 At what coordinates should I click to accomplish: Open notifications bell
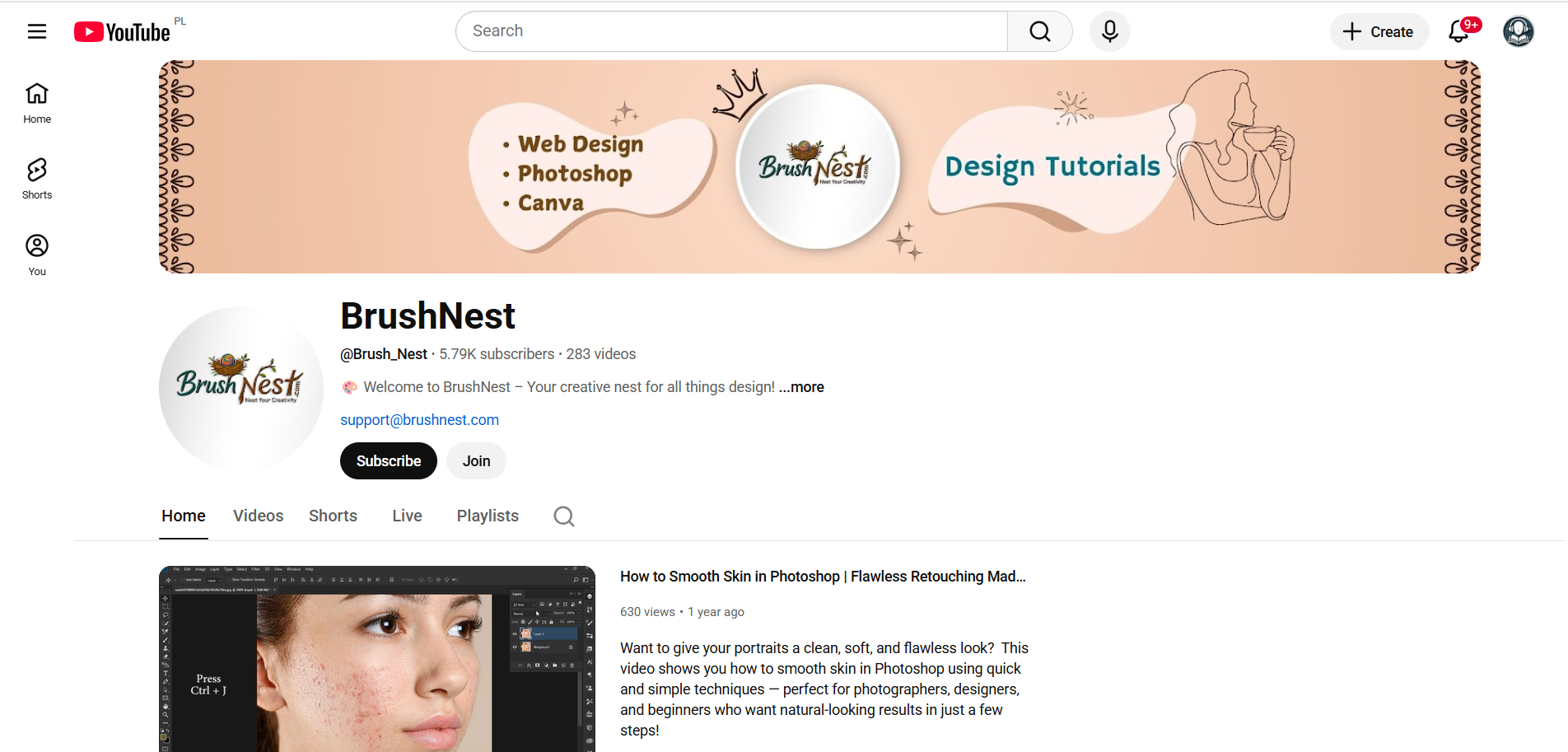(x=1458, y=31)
